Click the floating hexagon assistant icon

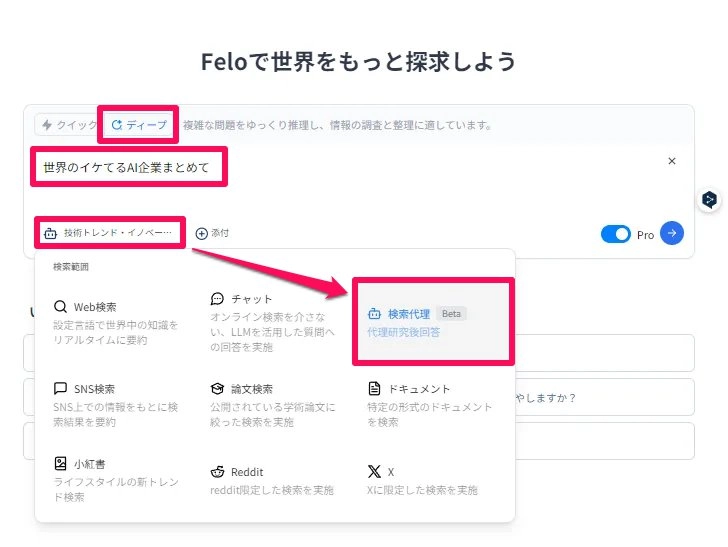pos(709,200)
